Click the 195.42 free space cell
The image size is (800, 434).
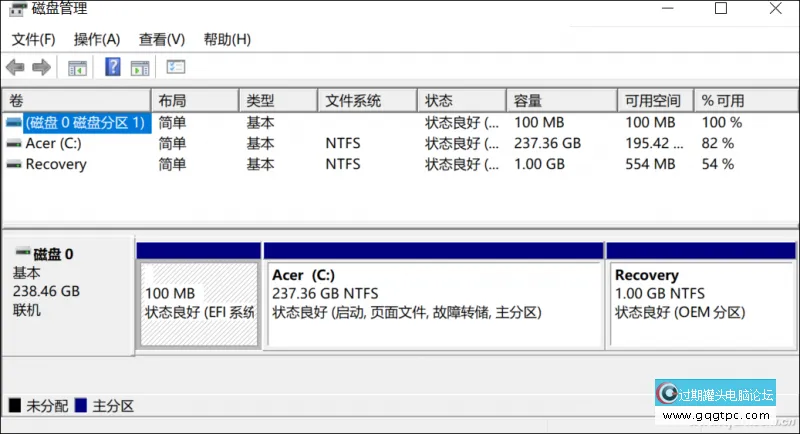654,143
